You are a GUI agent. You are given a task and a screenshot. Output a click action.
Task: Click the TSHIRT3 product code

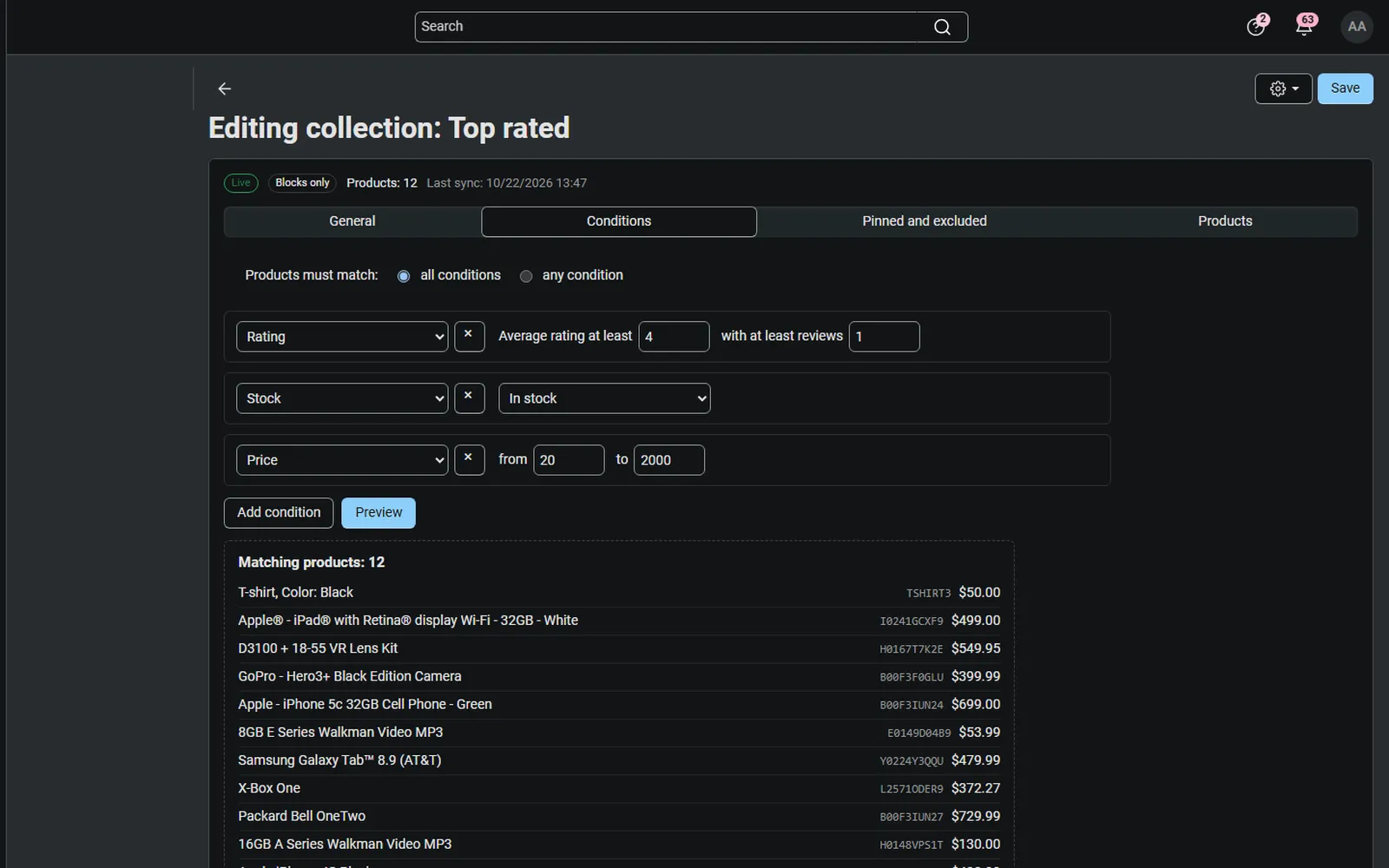[928, 594]
